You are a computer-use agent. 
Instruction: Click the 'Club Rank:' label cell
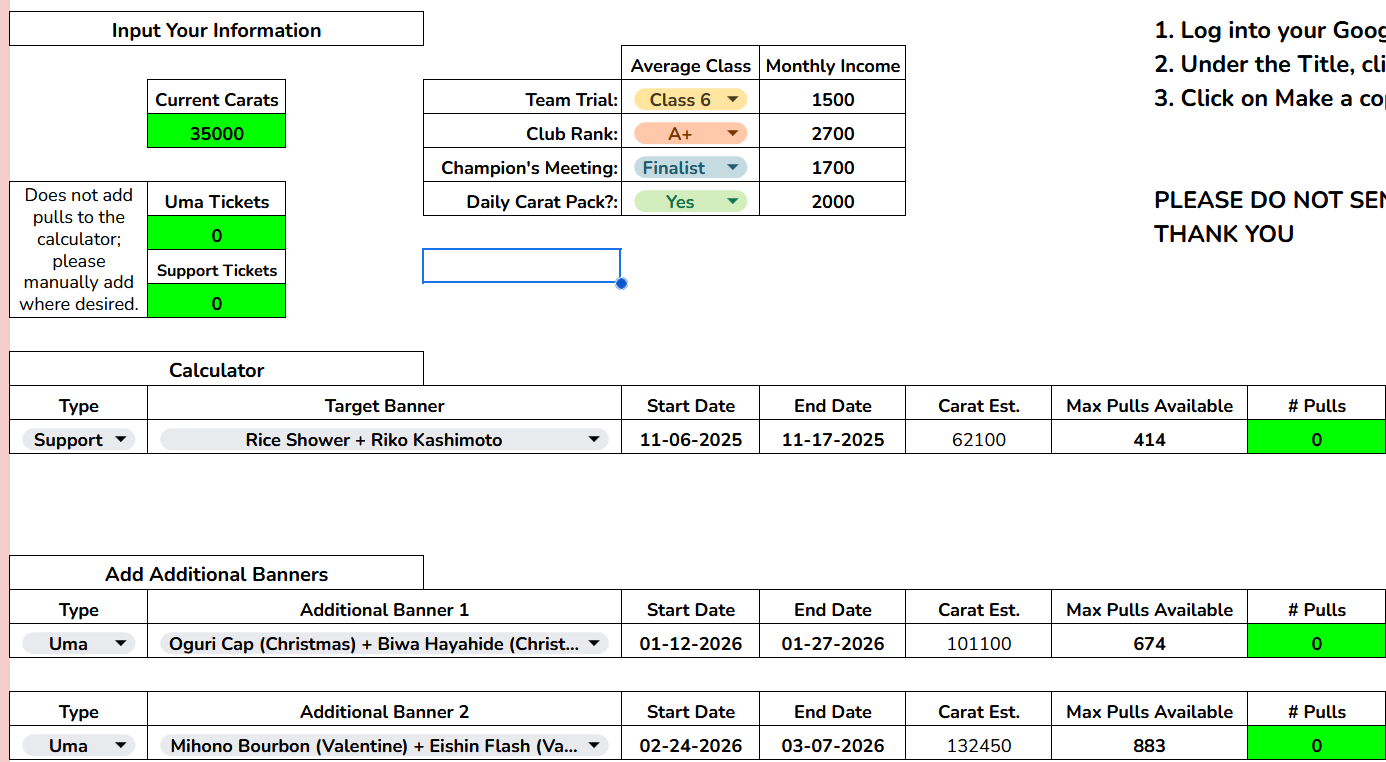pyautogui.click(x=522, y=131)
